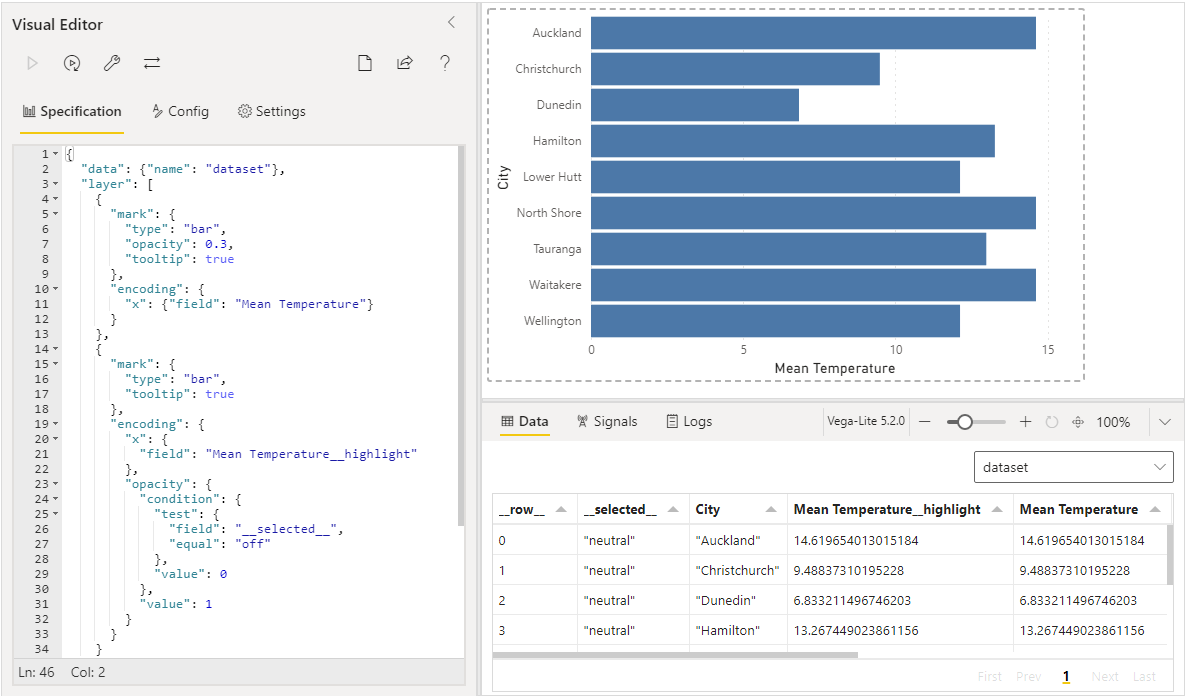Click the zoom to fit icon

(x=1077, y=422)
